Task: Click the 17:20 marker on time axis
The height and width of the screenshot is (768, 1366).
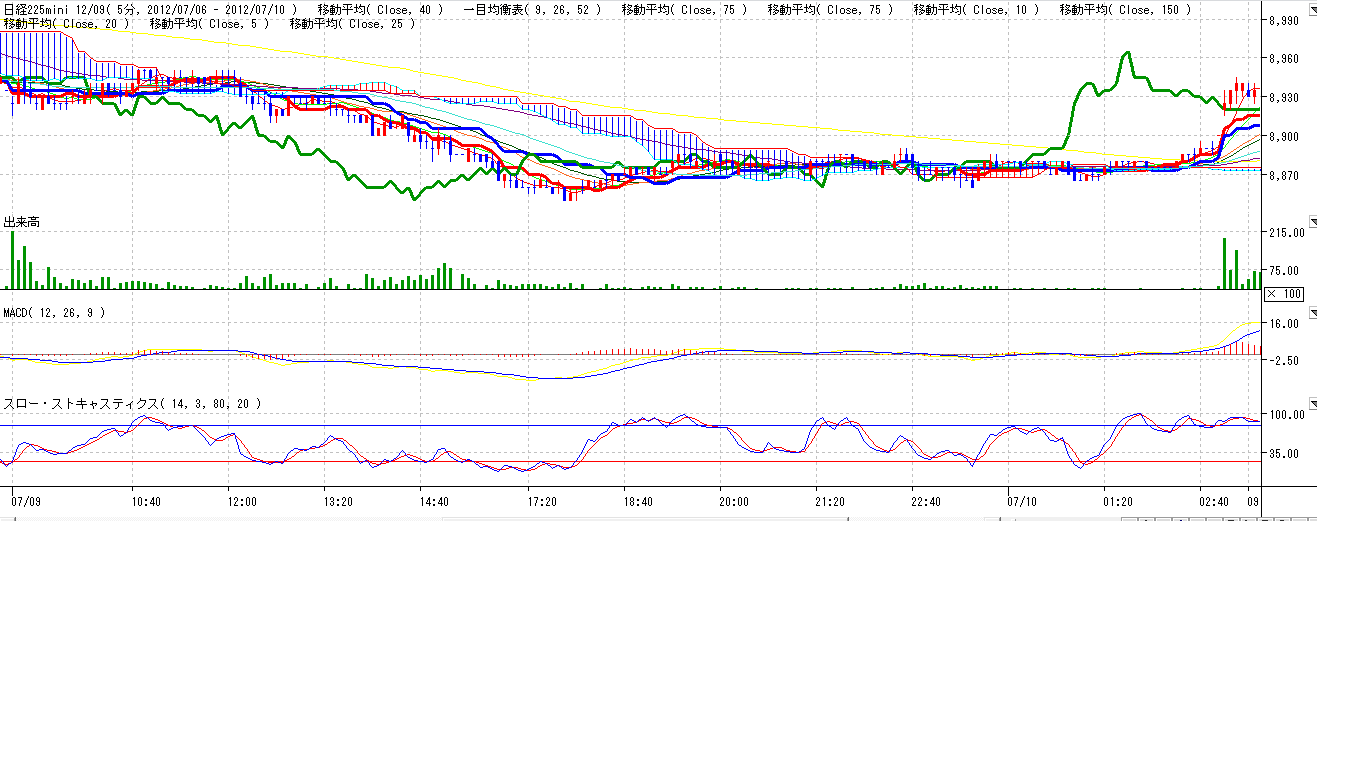Action: tap(541, 501)
